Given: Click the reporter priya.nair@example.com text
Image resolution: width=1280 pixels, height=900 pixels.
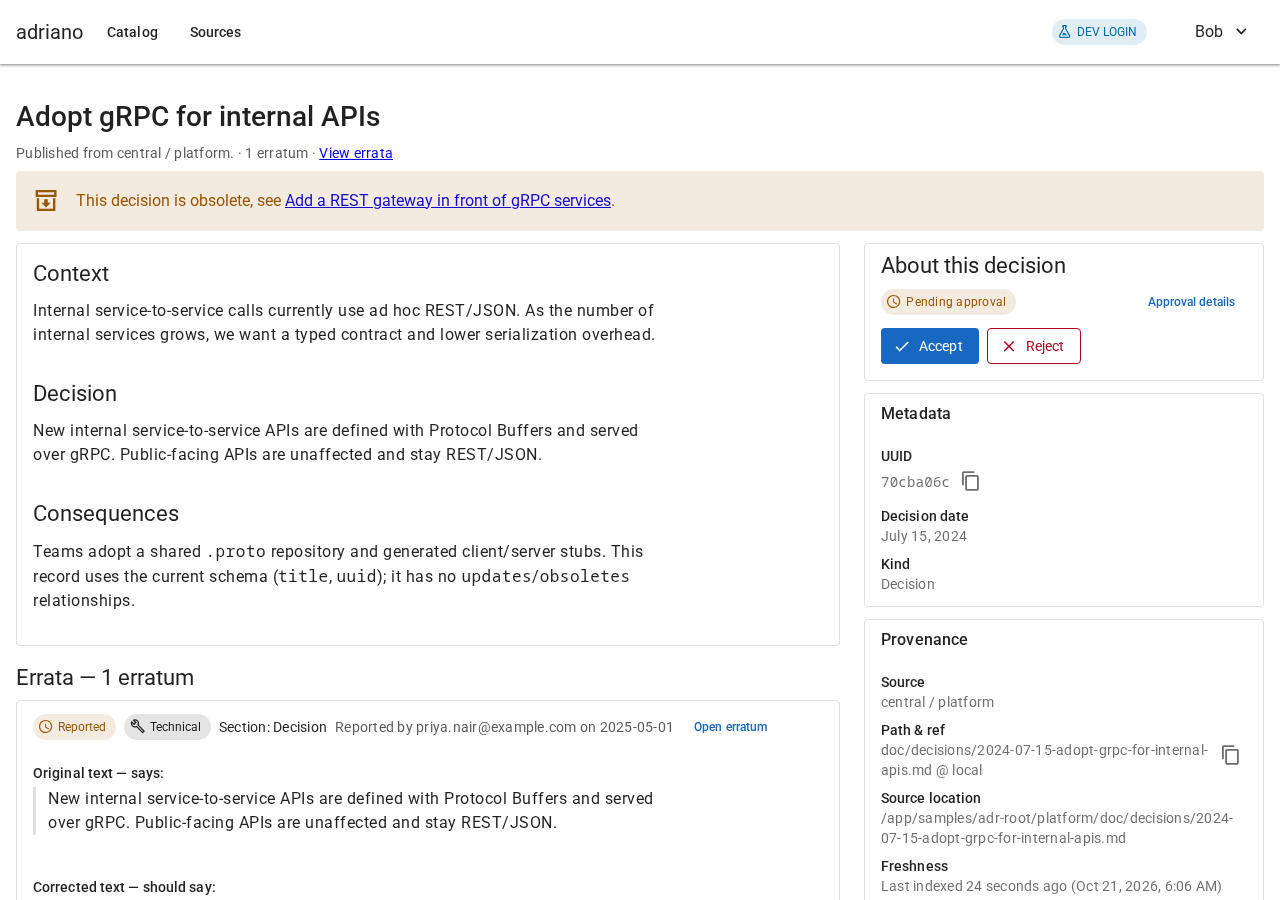Looking at the screenshot, I should (496, 727).
